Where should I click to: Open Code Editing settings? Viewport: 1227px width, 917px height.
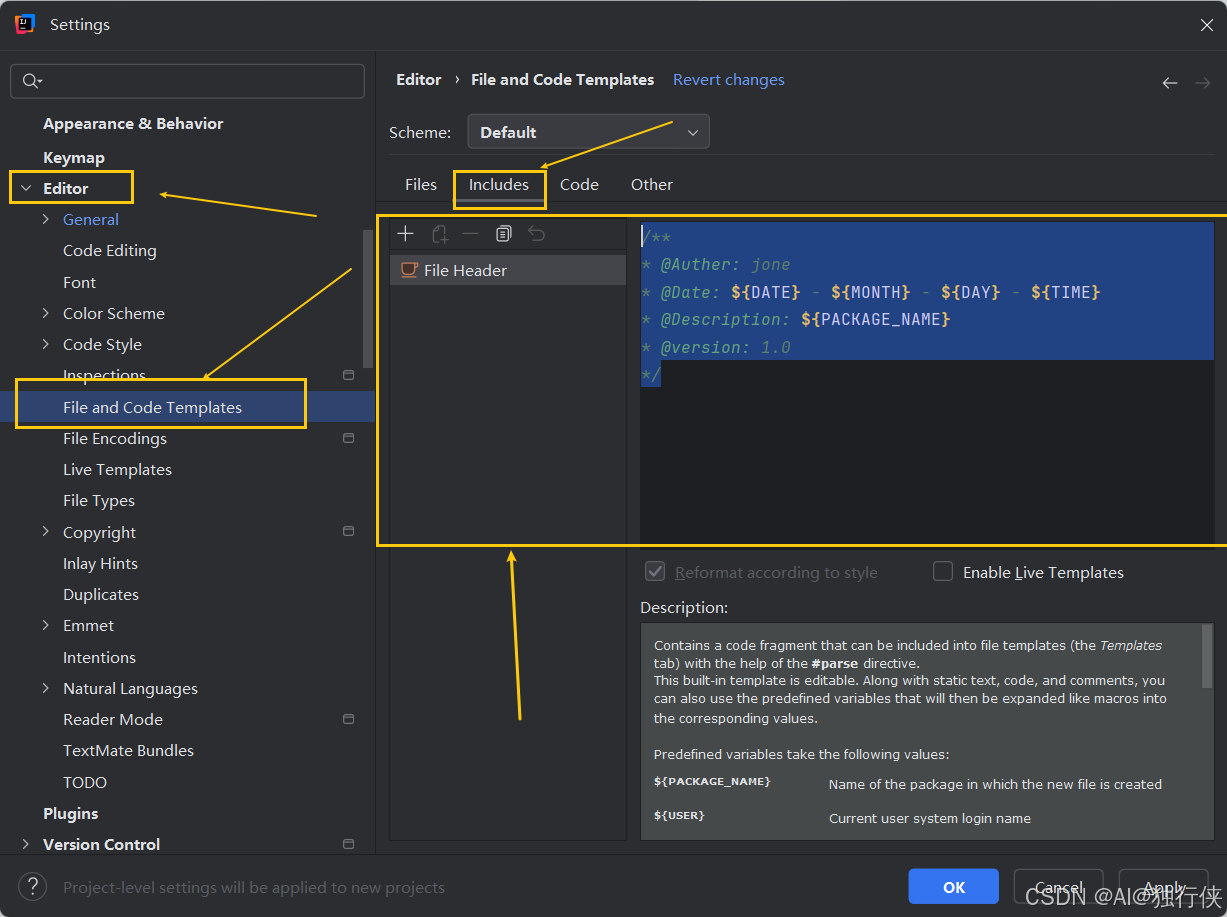click(x=110, y=250)
